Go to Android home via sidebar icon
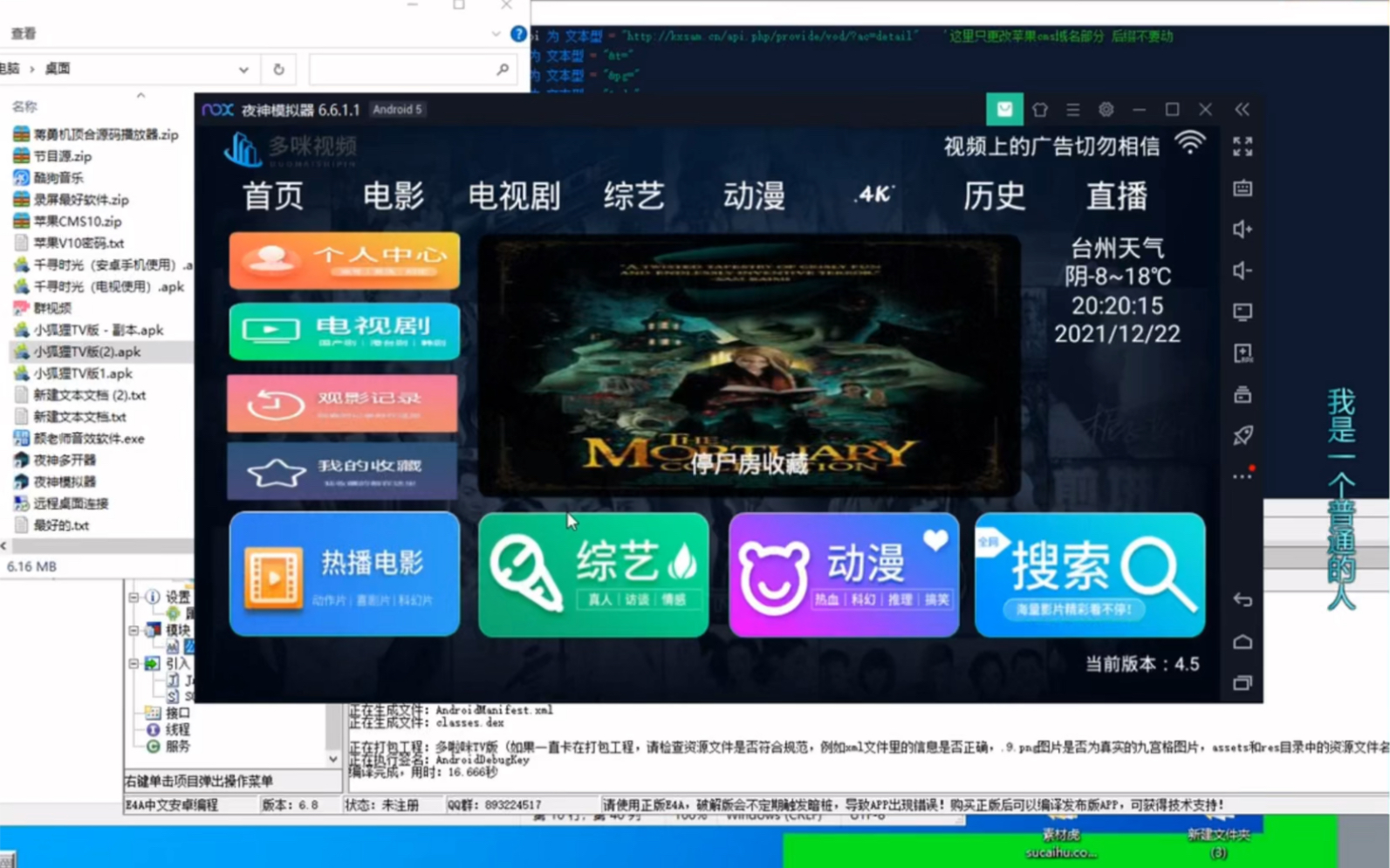The width and height of the screenshot is (1390, 868). pyautogui.click(x=1243, y=642)
